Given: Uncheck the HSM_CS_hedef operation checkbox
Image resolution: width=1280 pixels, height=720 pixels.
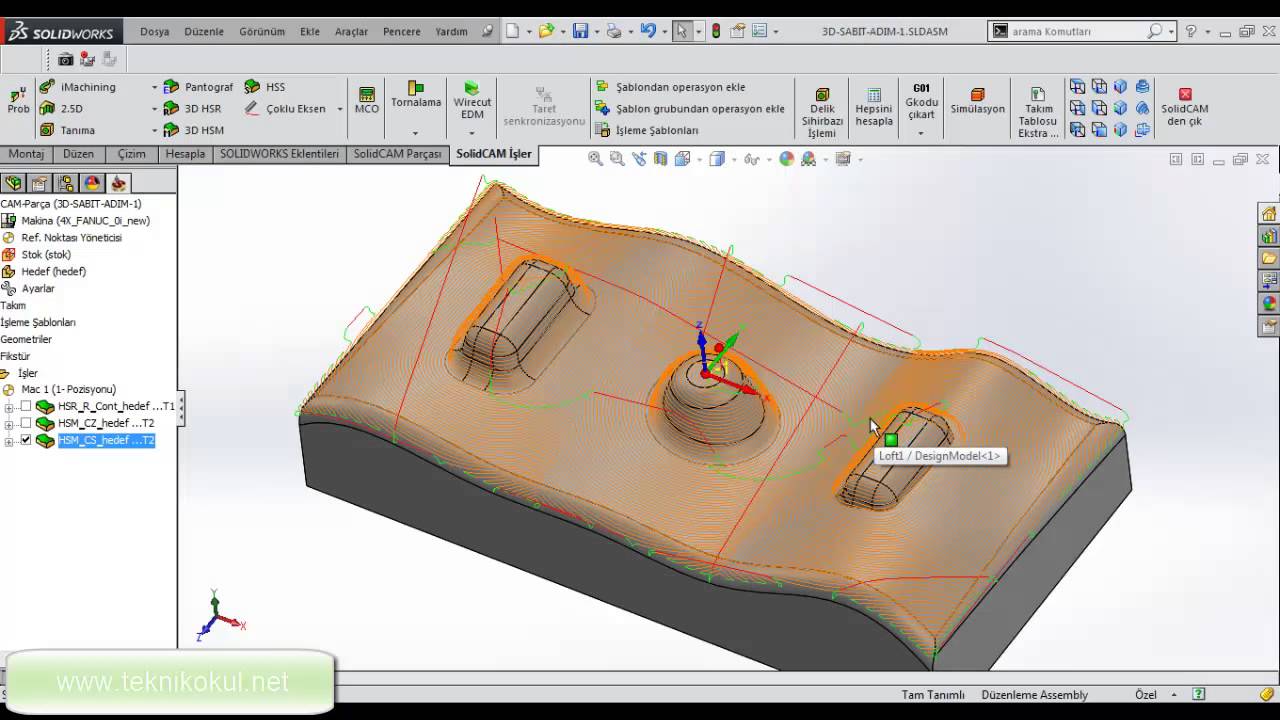Looking at the screenshot, I should click(x=26, y=441).
